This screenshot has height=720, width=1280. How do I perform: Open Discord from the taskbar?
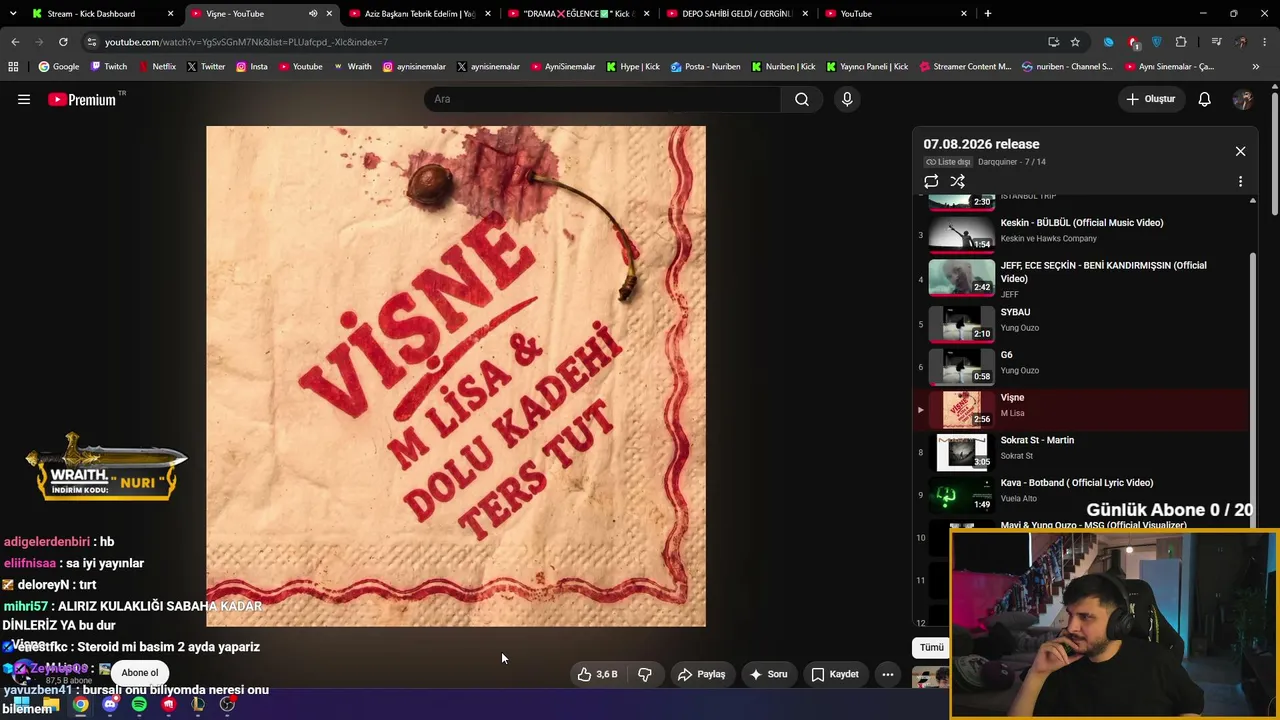click(110, 704)
